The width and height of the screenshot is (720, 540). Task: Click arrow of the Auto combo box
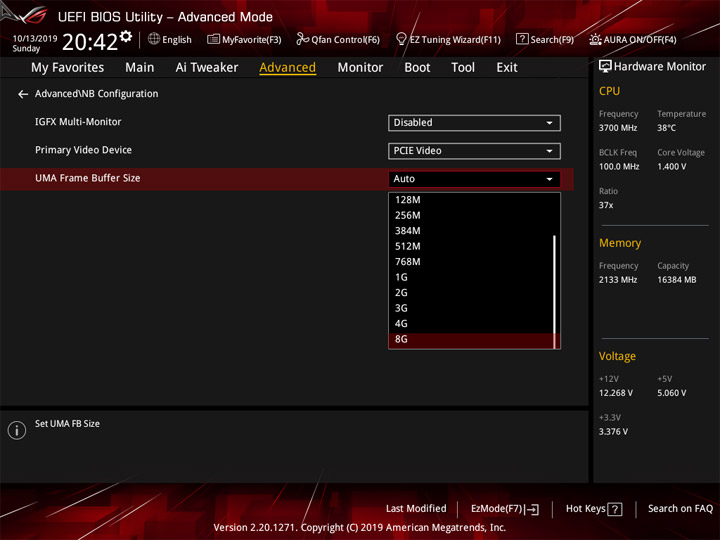(x=549, y=179)
